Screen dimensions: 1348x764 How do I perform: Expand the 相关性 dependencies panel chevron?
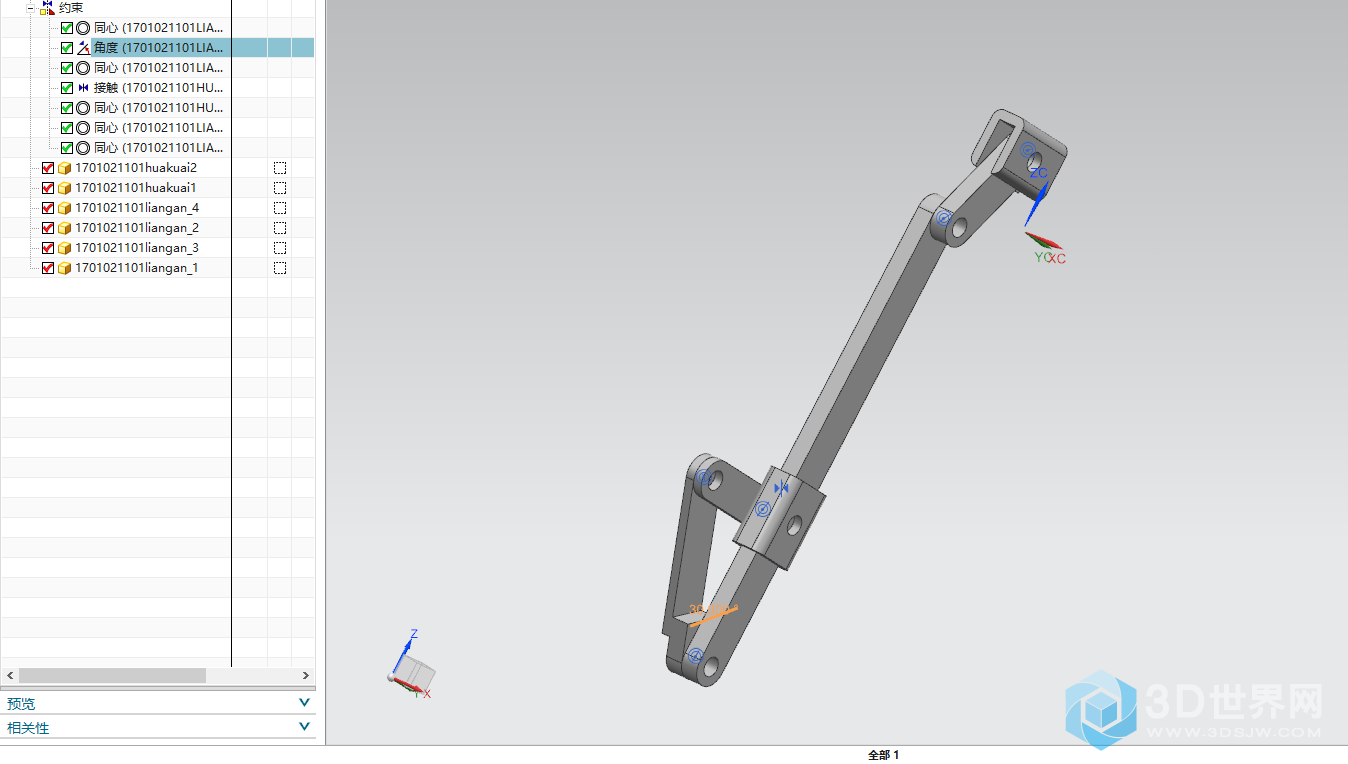(304, 727)
